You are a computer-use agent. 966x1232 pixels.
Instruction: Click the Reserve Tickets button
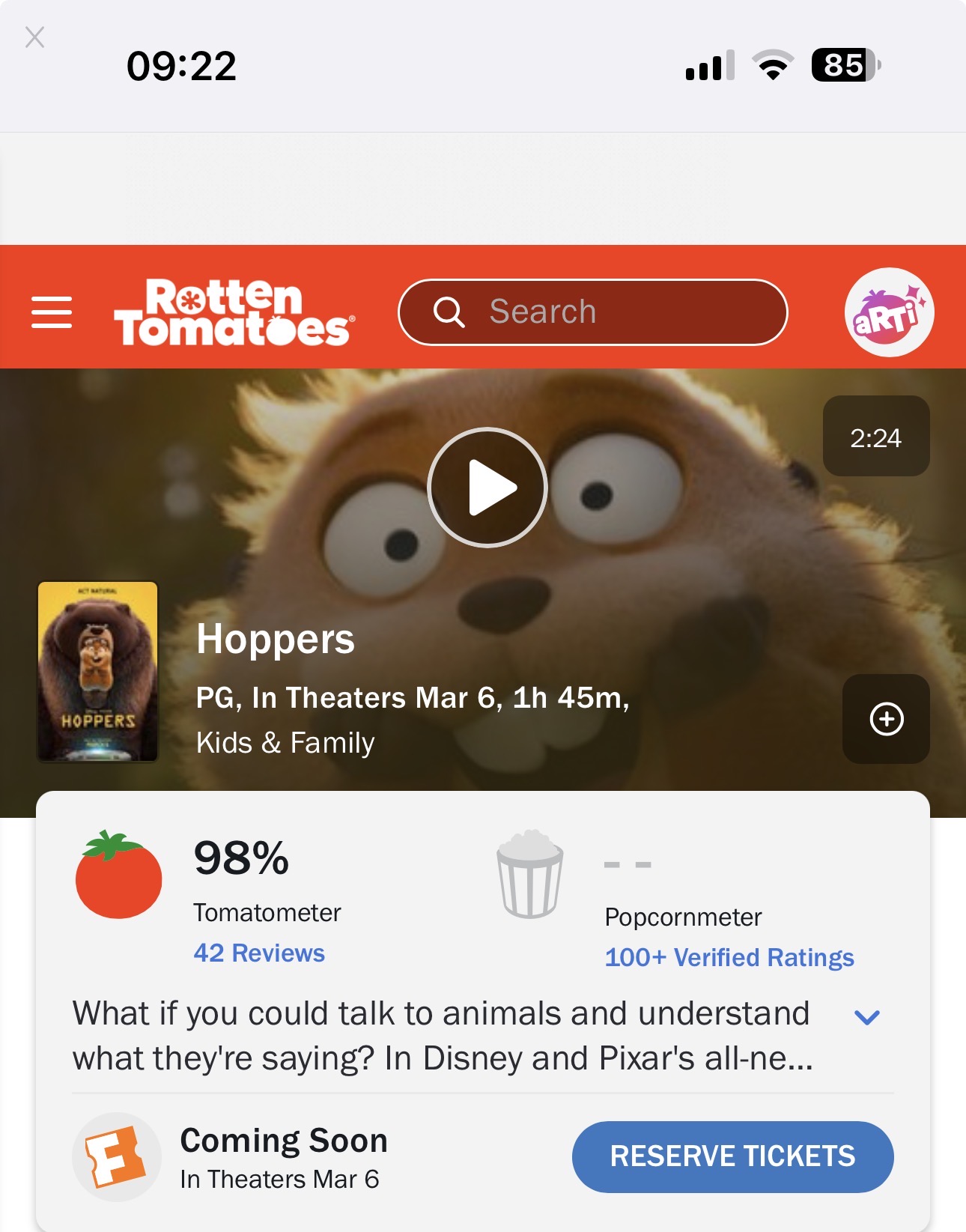pyautogui.click(x=732, y=1156)
